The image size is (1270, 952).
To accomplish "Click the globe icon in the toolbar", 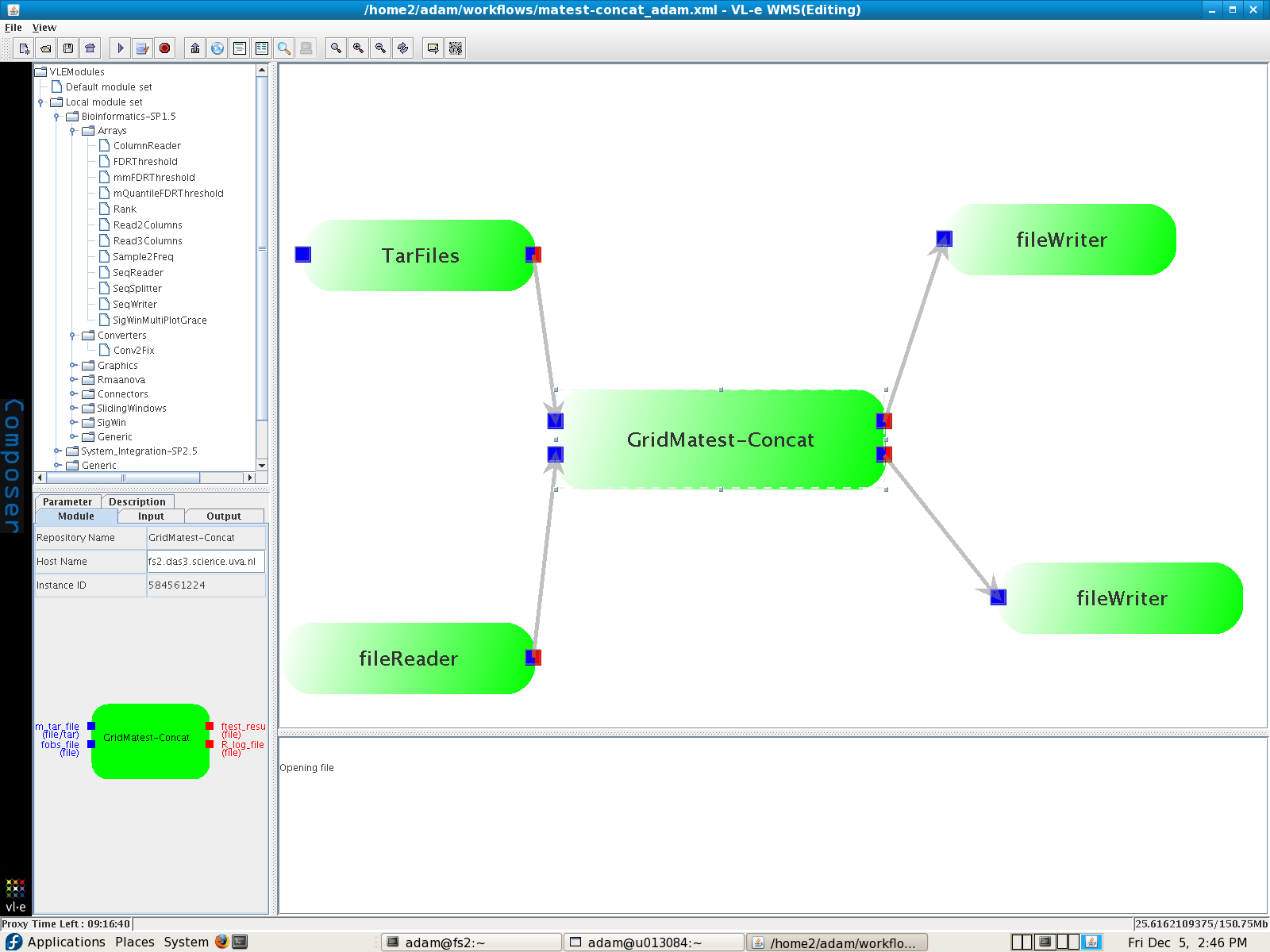I will (x=217, y=48).
